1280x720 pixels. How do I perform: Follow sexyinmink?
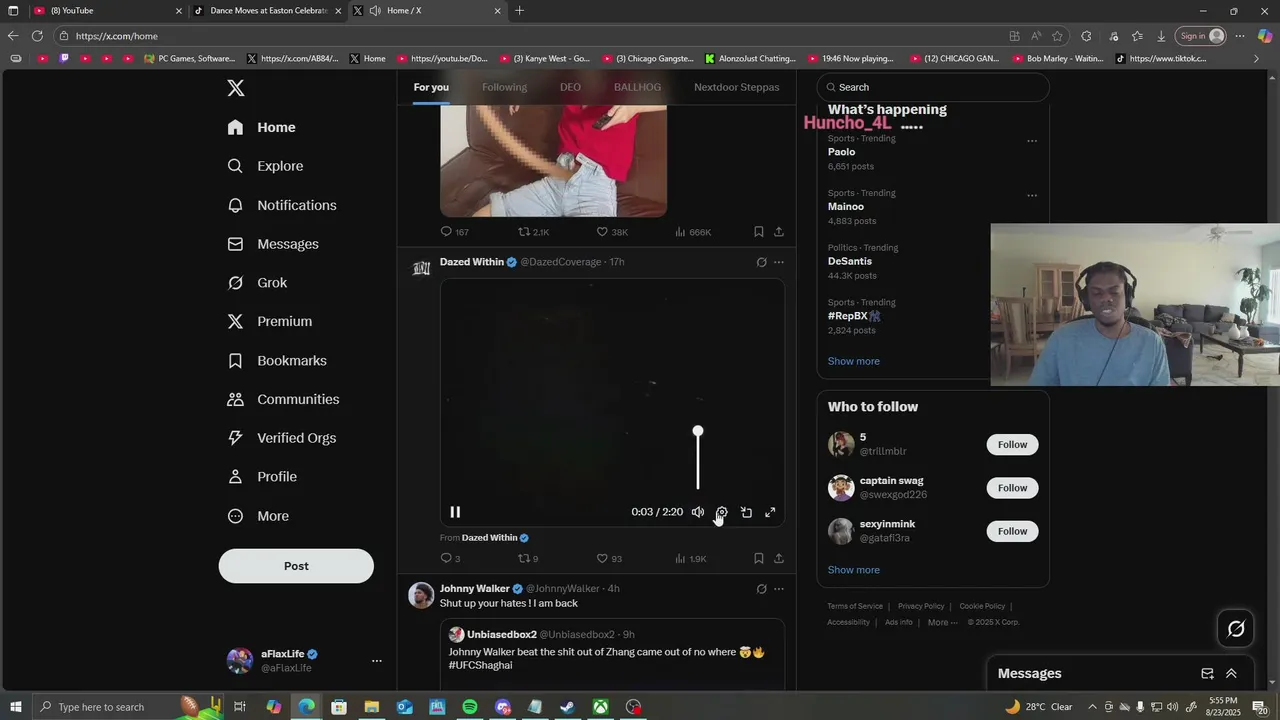(x=1012, y=531)
